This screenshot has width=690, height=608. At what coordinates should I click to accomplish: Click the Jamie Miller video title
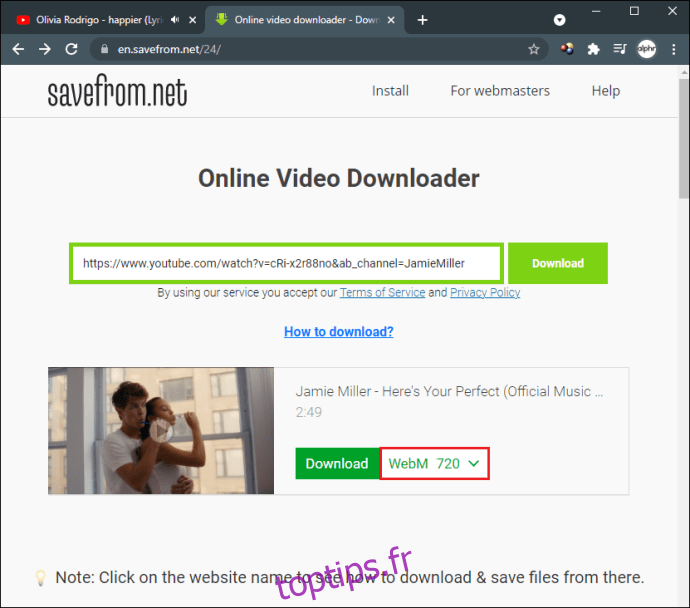[449, 391]
